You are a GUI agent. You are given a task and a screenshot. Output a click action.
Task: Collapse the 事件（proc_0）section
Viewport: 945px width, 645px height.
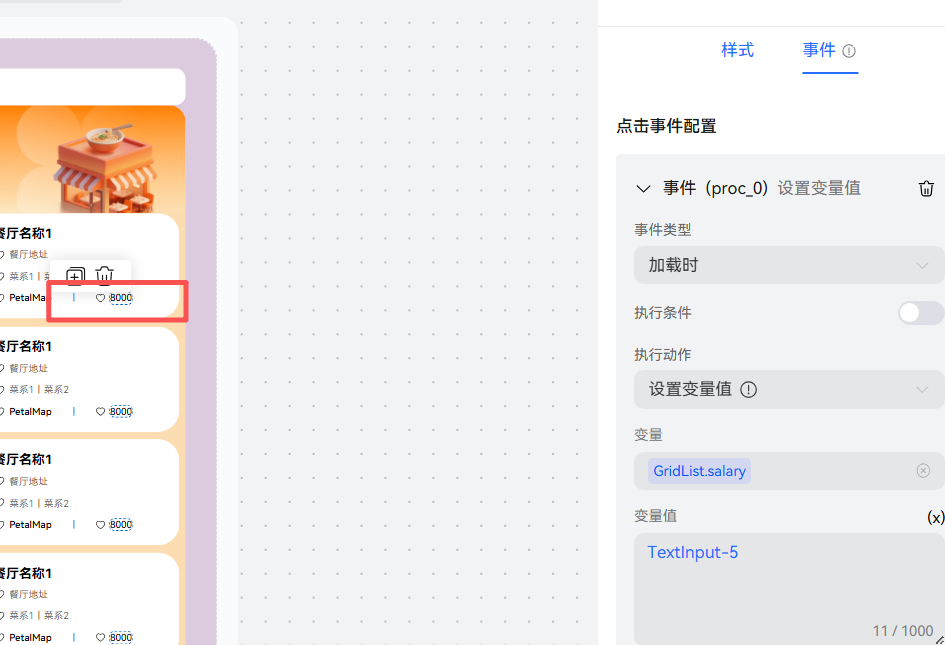pyautogui.click(x=644, y=188)
